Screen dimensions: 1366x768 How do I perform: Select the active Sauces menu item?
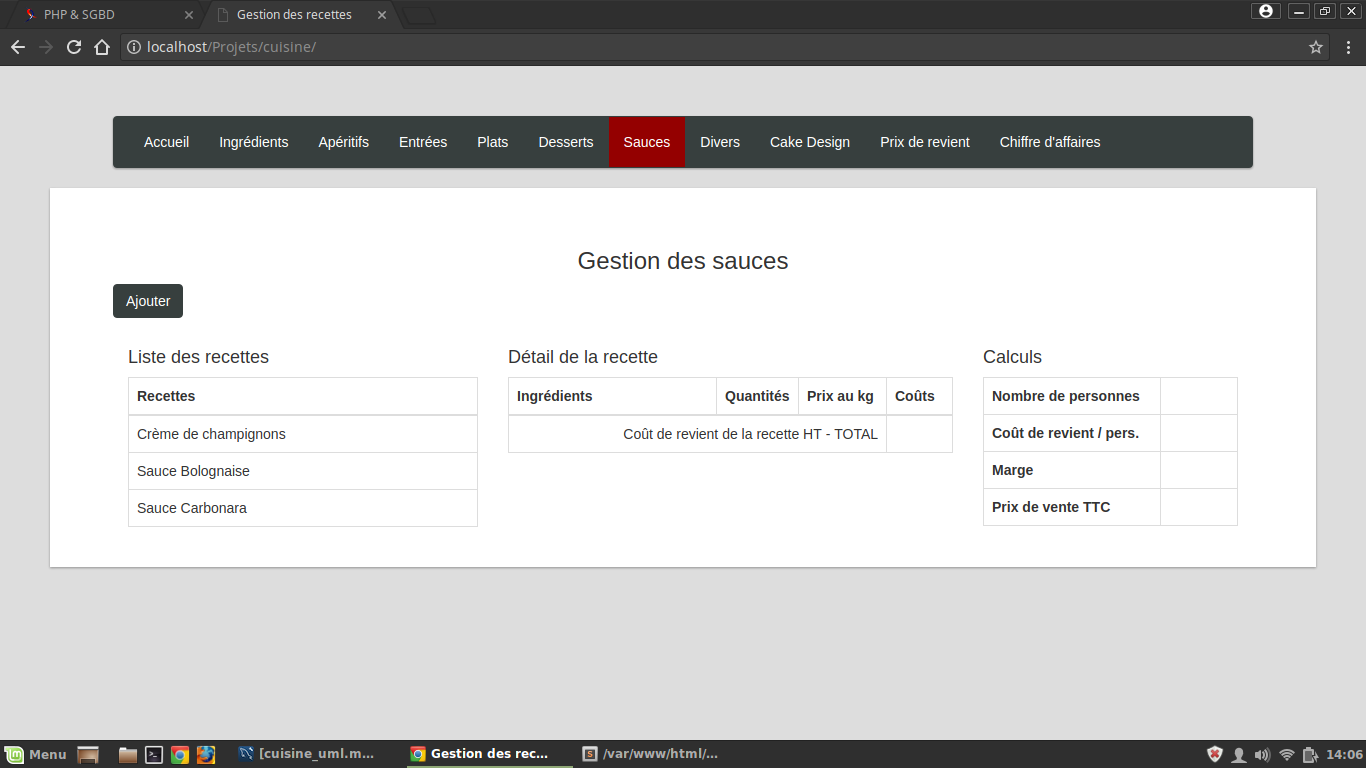[647, 142]
